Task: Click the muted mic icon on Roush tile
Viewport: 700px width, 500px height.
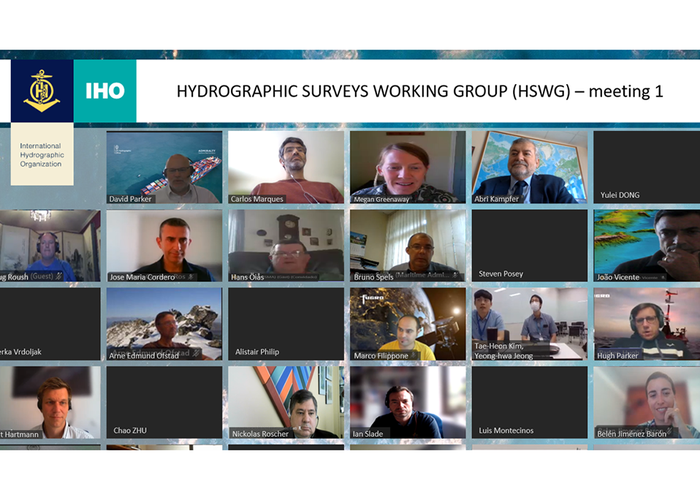Action: point(59,276)
